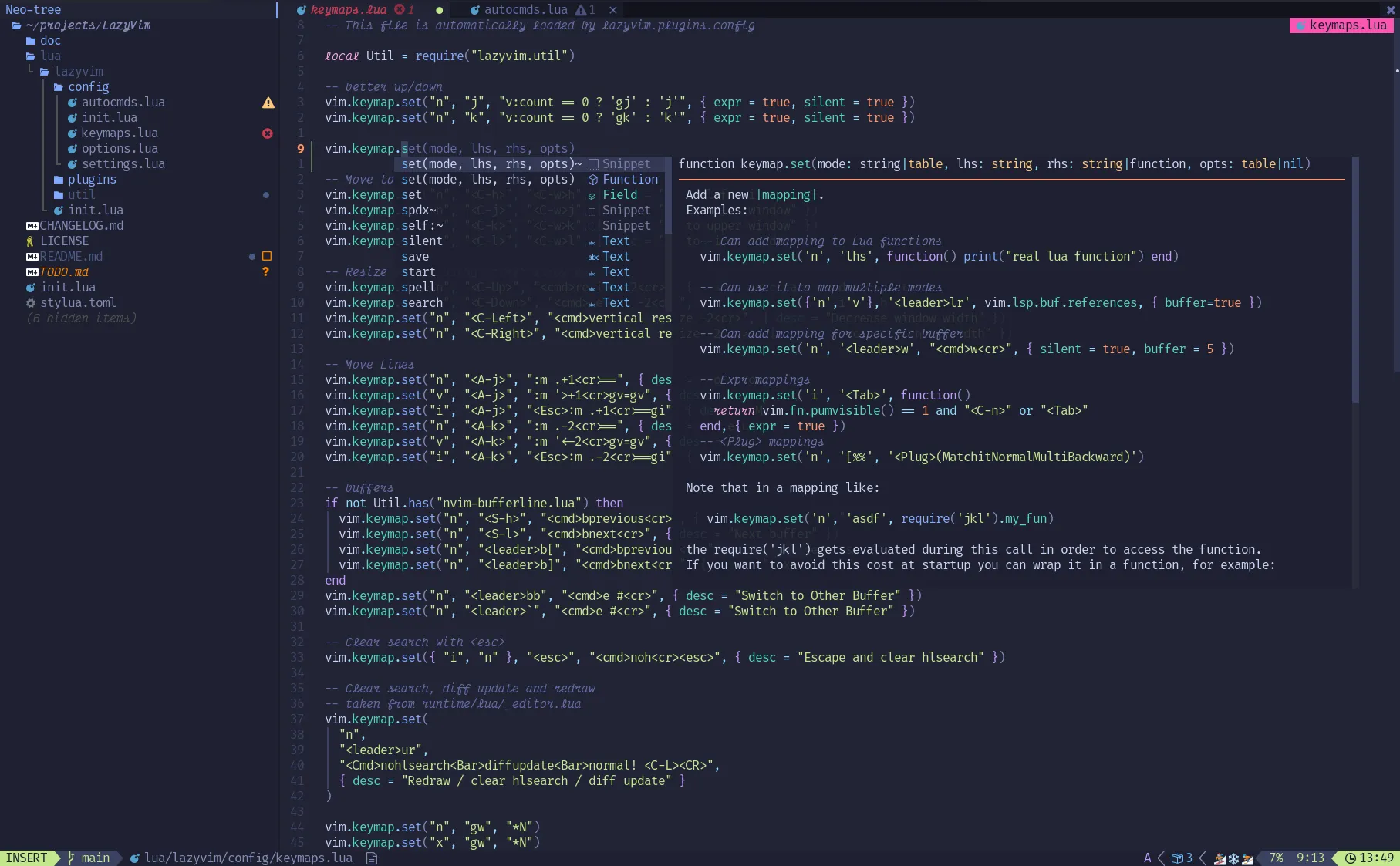Click the clock icon in the statusline
Image resolution: width=1400 pixels, height=866 pixels.
pos(1351,858)
